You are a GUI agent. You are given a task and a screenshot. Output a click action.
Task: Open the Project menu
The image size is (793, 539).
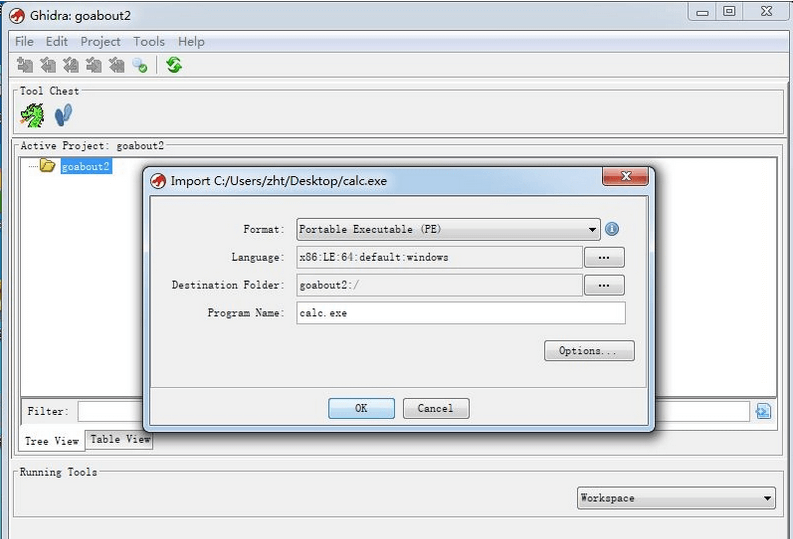click(x=100, y=41)
